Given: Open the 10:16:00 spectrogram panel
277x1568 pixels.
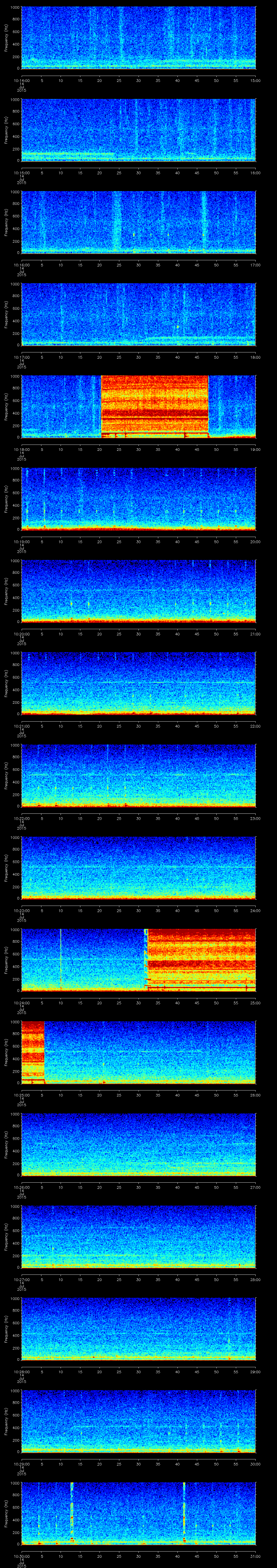Looking at the screenshot, I should tap(138, 222).
